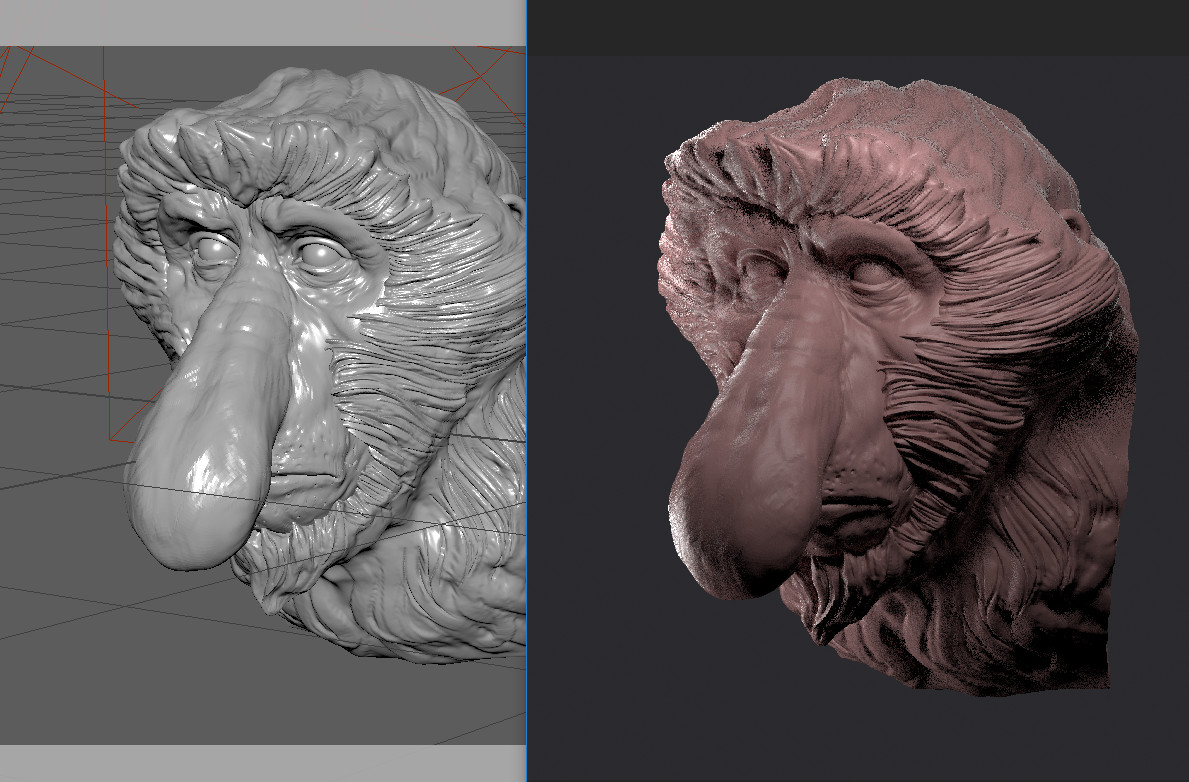This screenshot has width=1189, height=782.
Task: Click the pink rendered monkey head
Action: pyautogui.click(x=899, y=387)
